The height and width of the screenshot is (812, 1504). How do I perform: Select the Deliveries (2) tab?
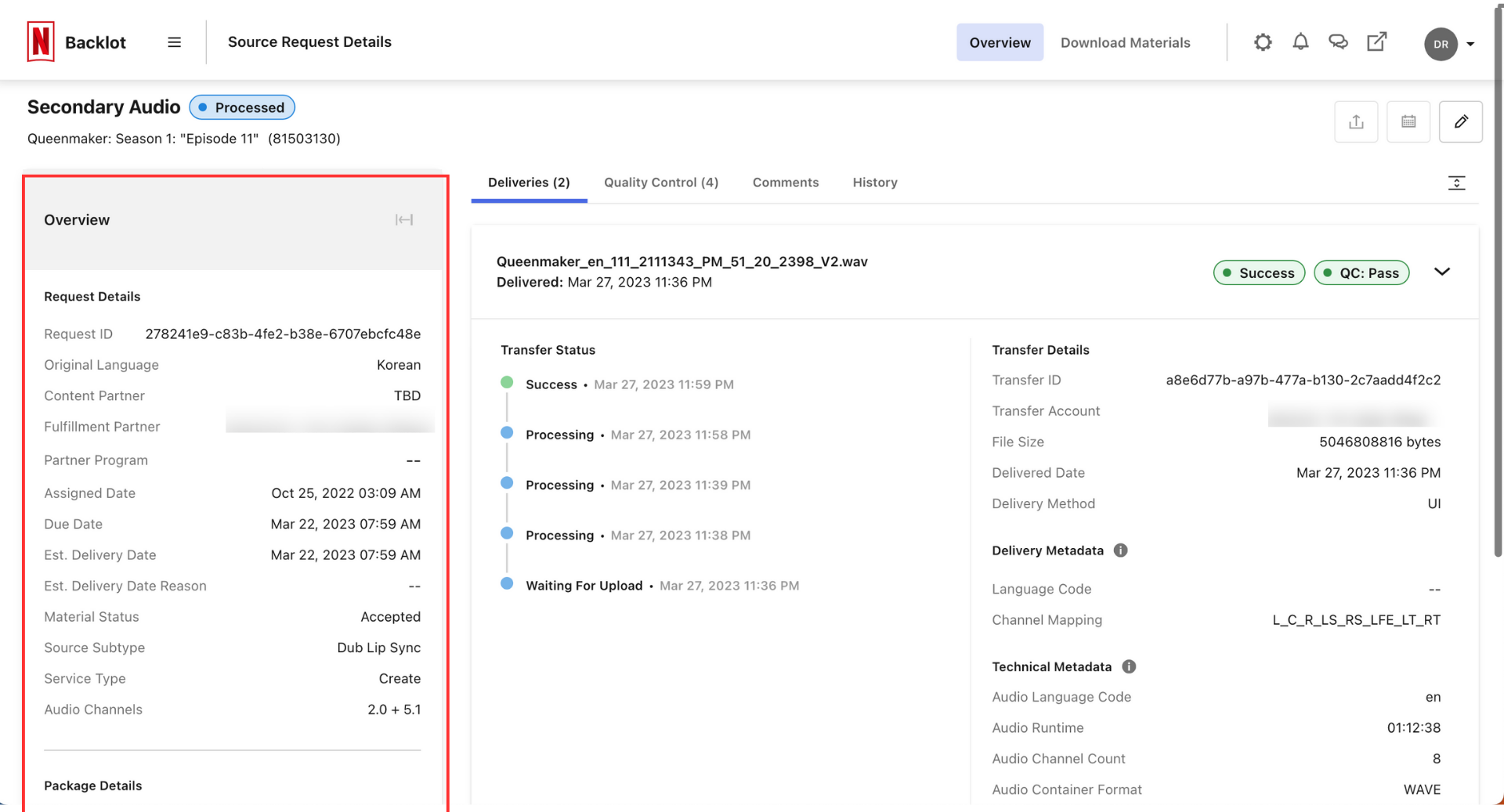pos(529,182)
